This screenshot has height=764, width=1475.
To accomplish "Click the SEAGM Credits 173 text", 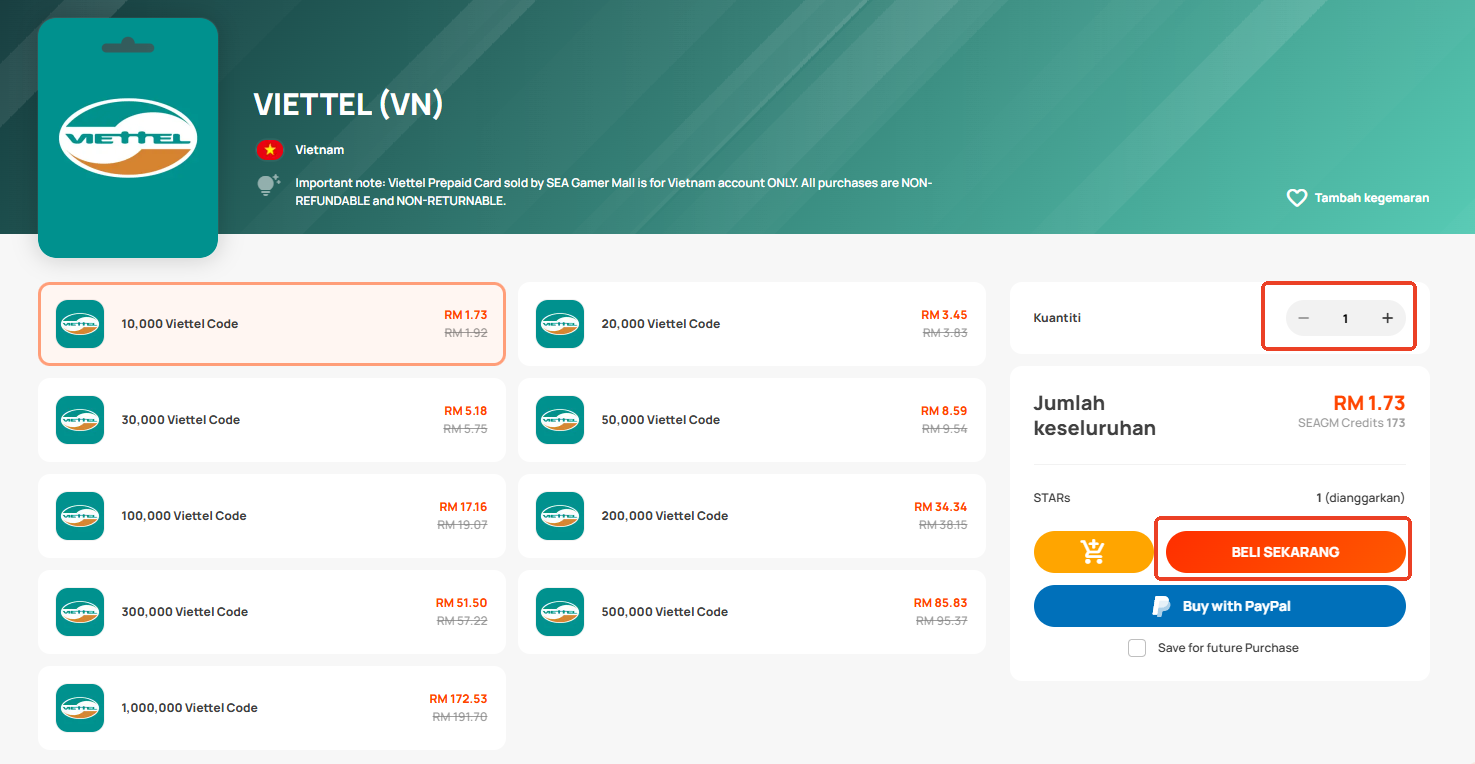I will point(1352,423).
